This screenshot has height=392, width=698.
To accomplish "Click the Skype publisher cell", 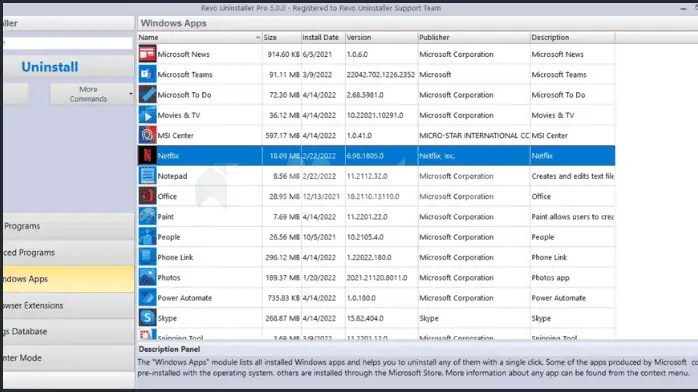I will click(474, 319).
